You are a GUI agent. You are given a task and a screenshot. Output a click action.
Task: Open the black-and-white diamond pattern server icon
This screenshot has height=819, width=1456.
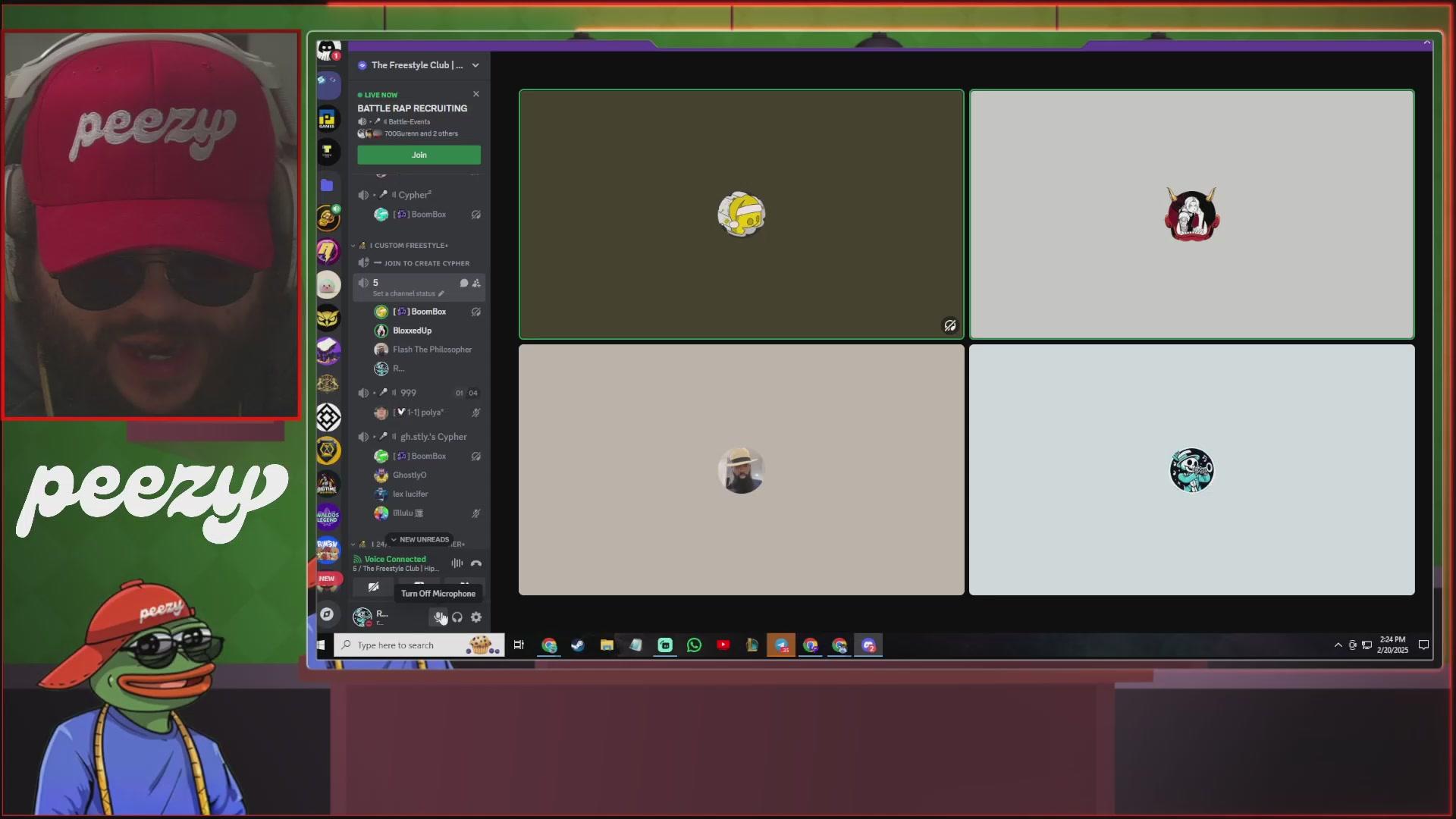point(328,417)
